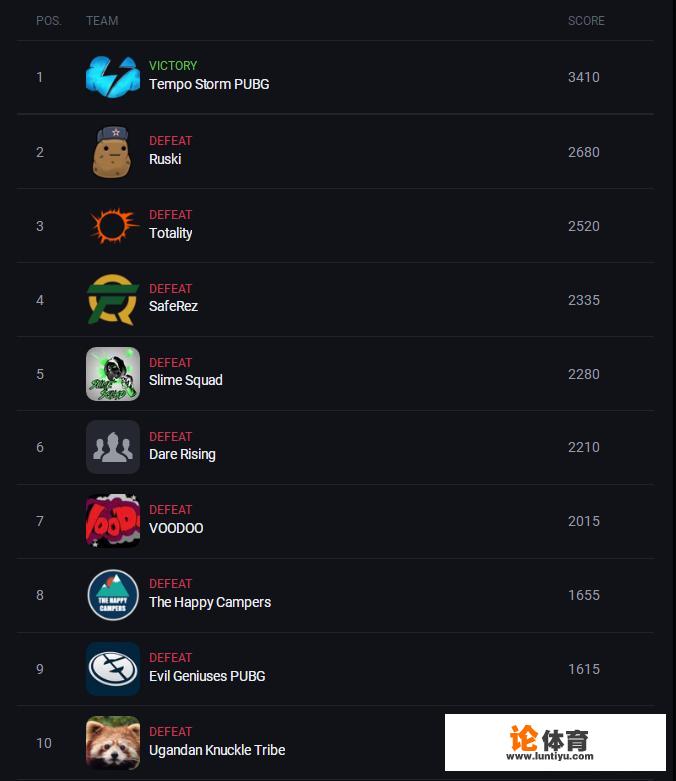
Task: Click the Evil Geniuses PUBG logo
Action: click(112, 669)
